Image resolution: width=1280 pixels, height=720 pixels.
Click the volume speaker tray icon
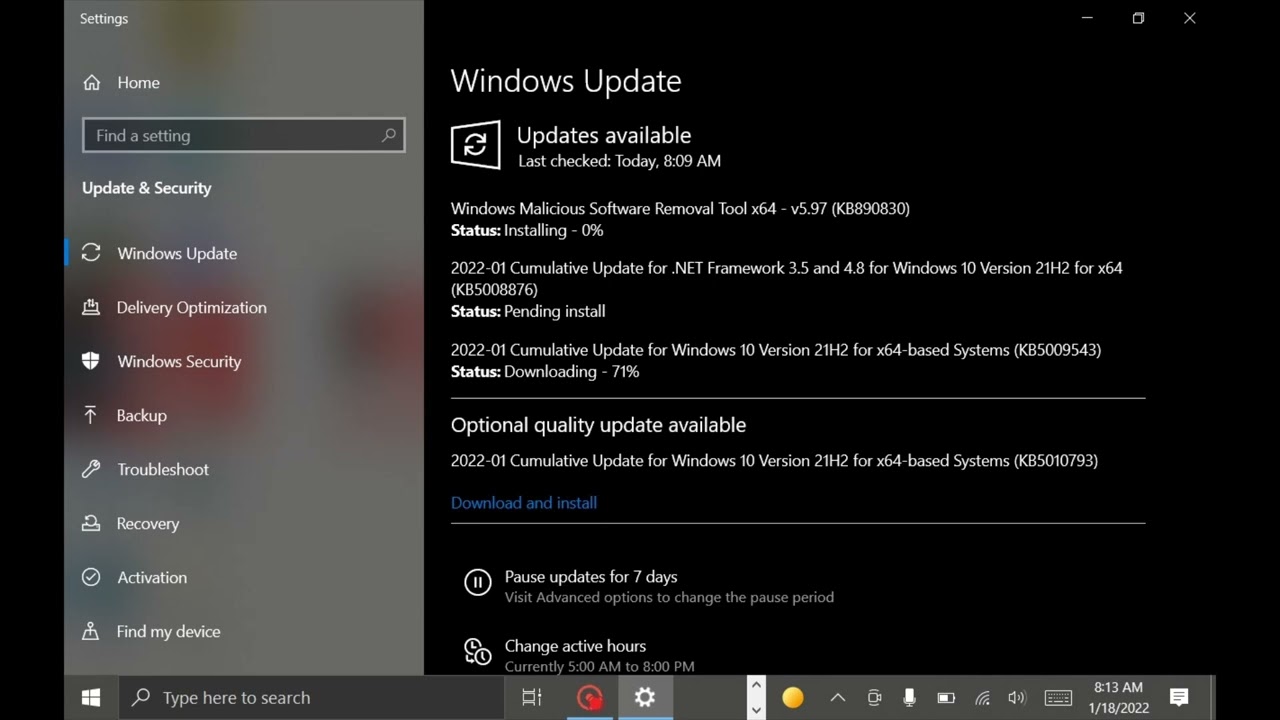[1017, 698]
